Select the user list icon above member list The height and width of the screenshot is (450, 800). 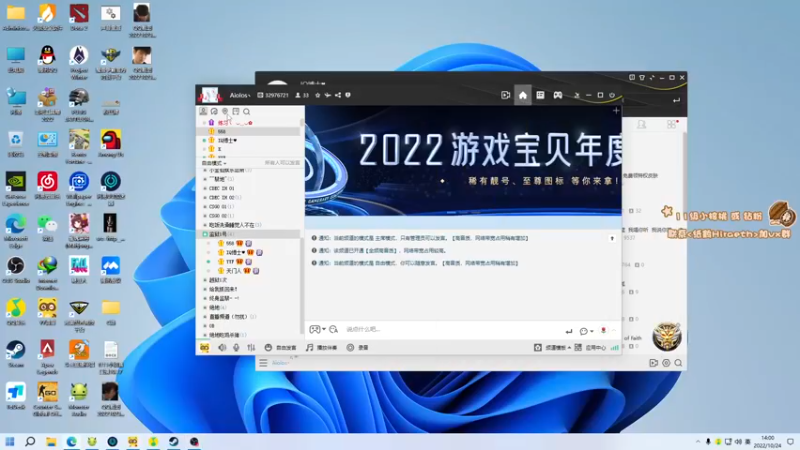[x=203, y=111]
